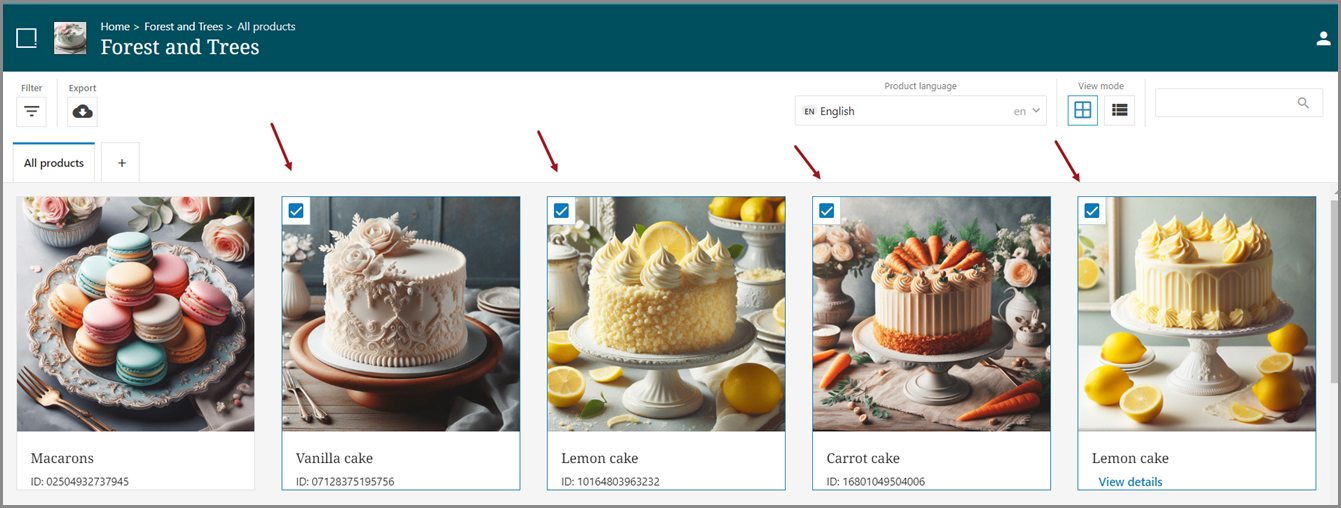Switch to list view mode
The width and height of the screenshot is (1341, 508).
point(1120,110)
